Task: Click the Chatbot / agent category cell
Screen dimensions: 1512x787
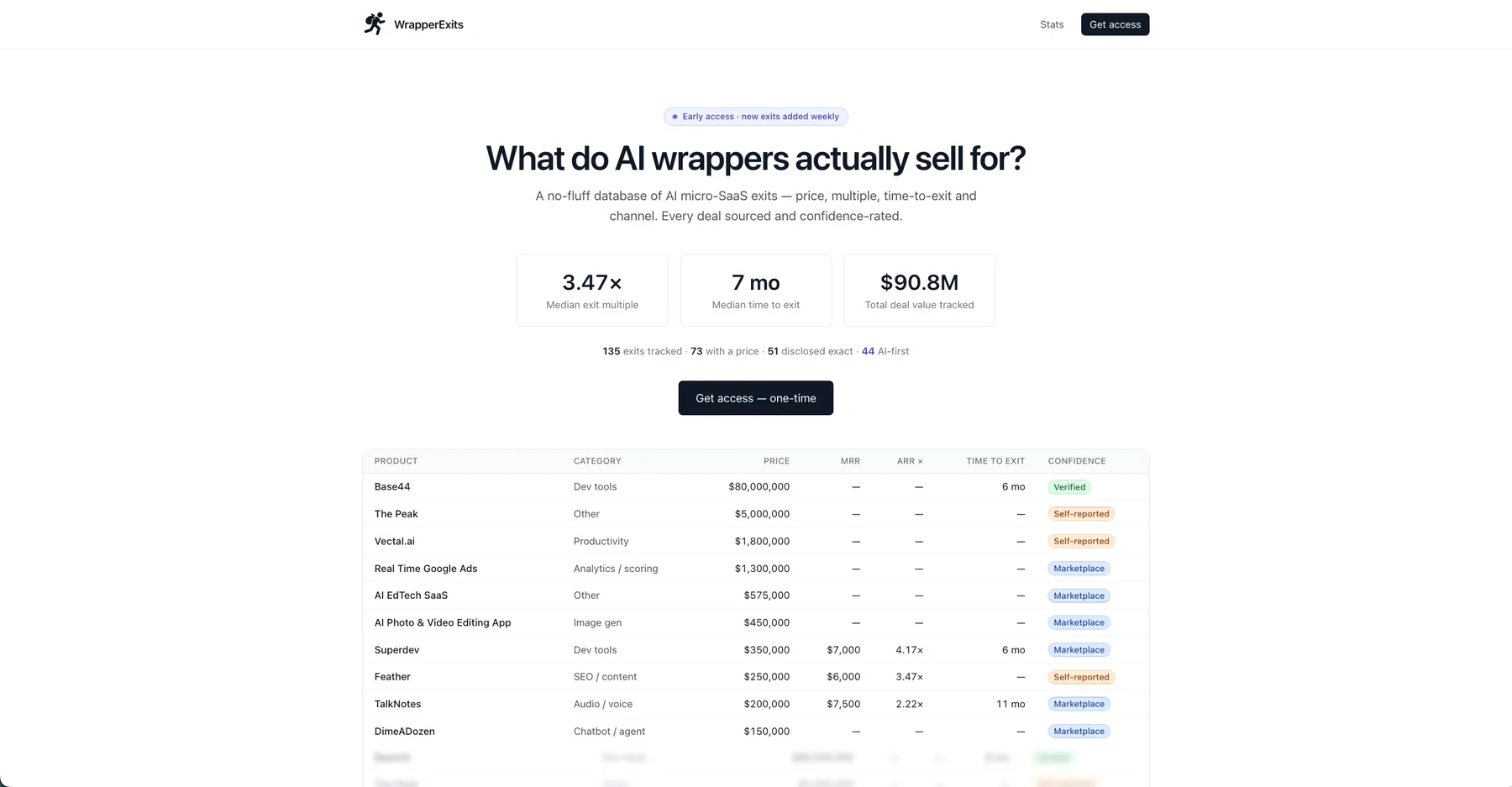Action: pos(609,732)
